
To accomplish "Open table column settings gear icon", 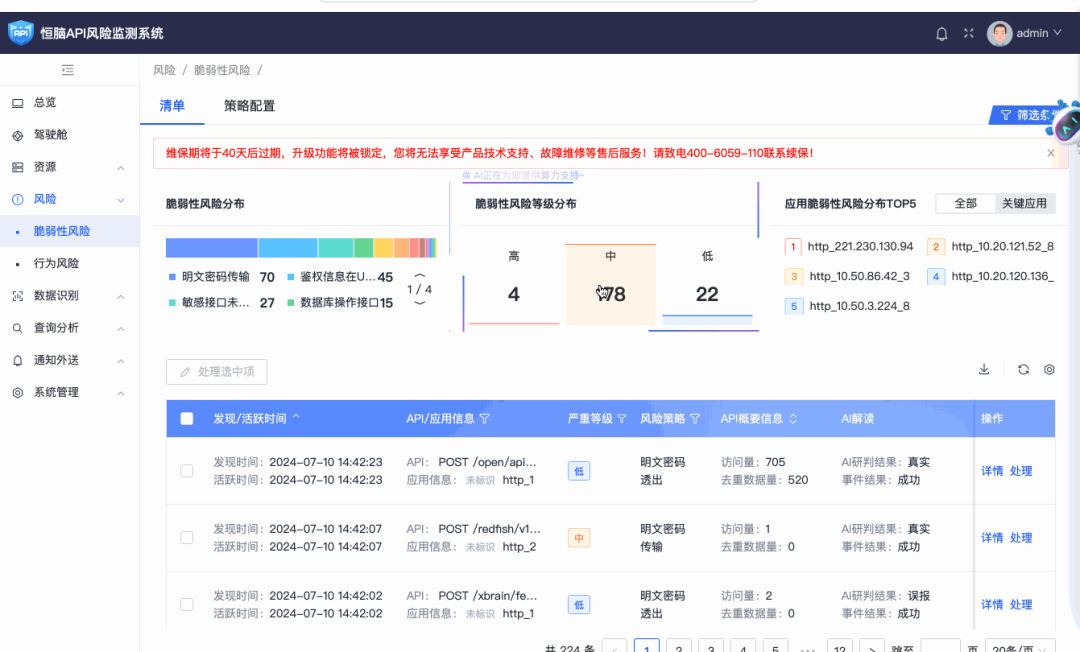I will point(1049,369).
